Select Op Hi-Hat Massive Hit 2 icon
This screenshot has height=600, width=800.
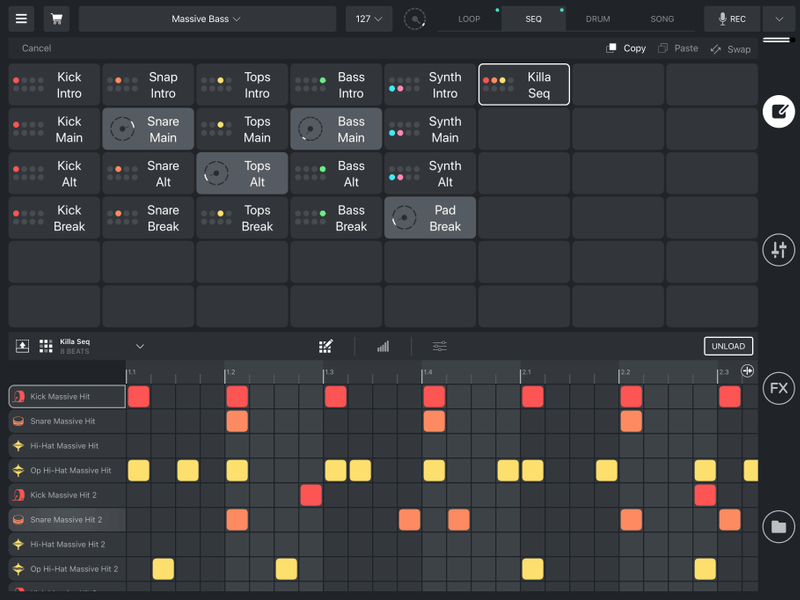click(18, 569)
